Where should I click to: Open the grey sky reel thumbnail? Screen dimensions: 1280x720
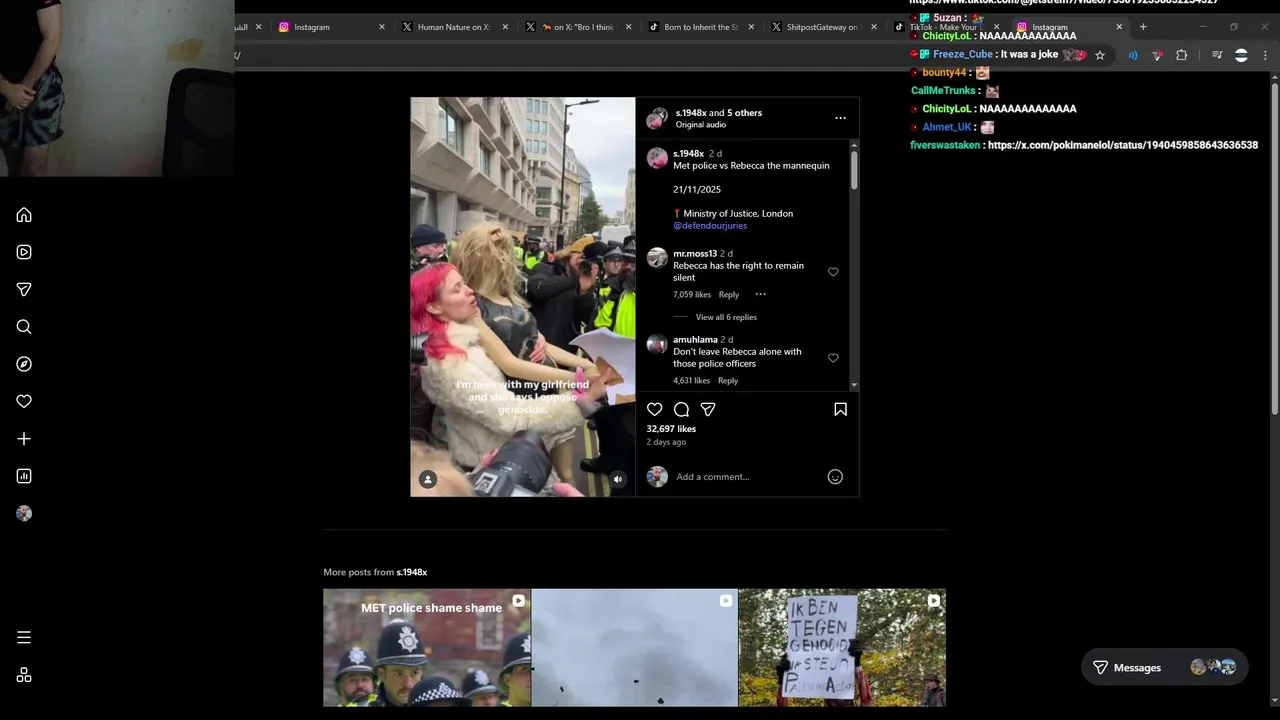click(x=634, y=648)
